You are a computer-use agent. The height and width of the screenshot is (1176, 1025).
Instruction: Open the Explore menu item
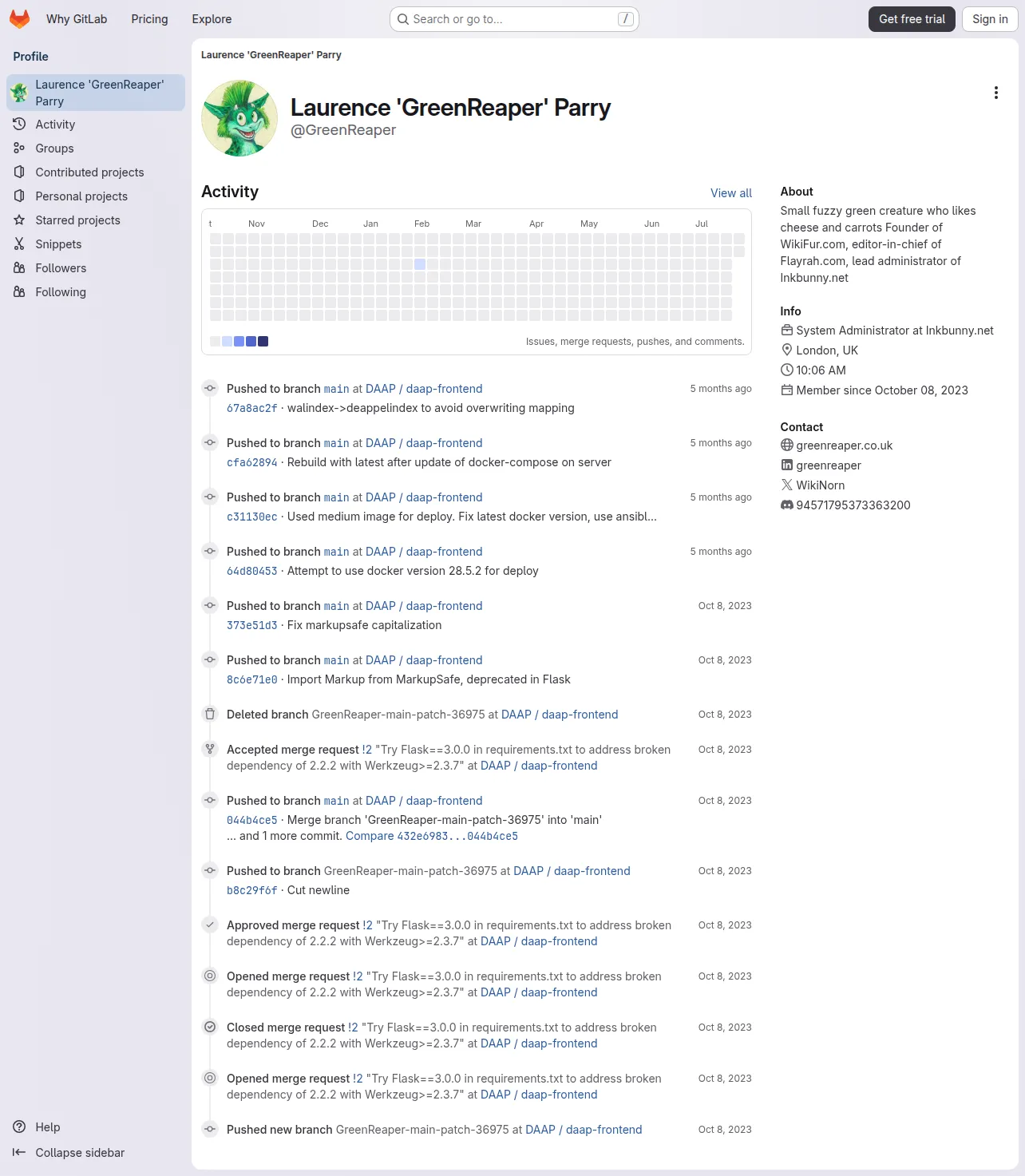pyautogui.click(x=212, y=19)
